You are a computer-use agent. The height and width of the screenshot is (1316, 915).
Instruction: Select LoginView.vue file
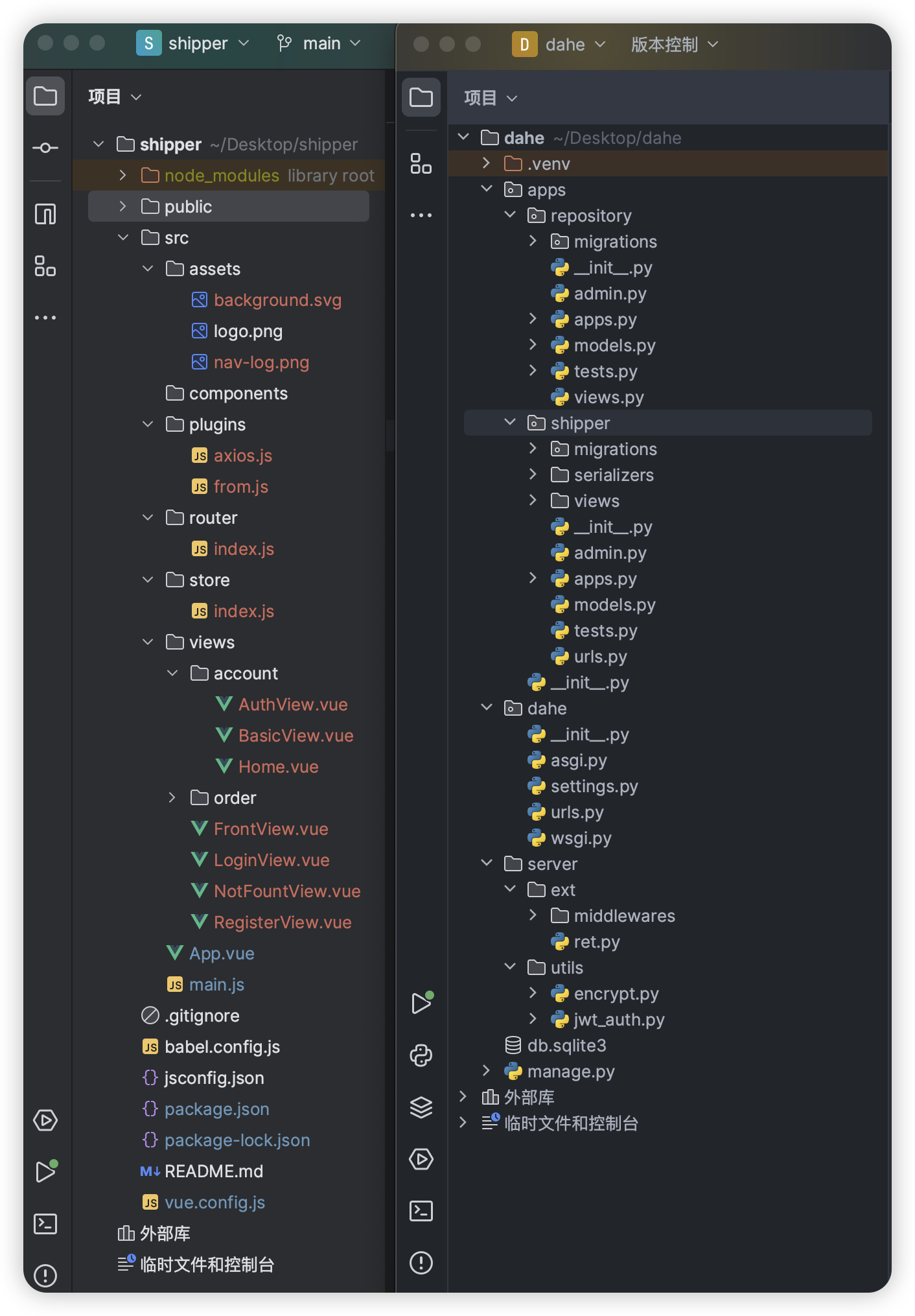[x=271, y=860]
